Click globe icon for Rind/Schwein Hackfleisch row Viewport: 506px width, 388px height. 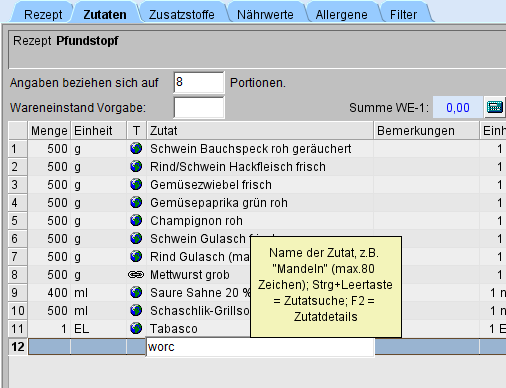pyautogui.click(x=136, y=166)
